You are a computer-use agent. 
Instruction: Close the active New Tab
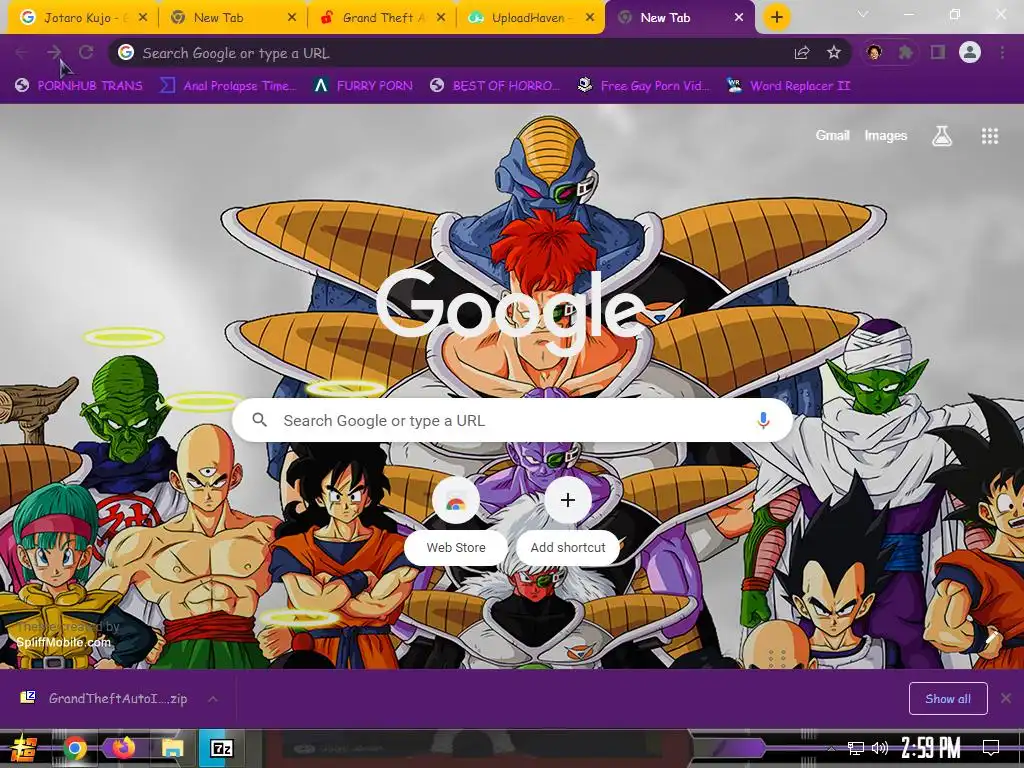click(x=739, y=18)
